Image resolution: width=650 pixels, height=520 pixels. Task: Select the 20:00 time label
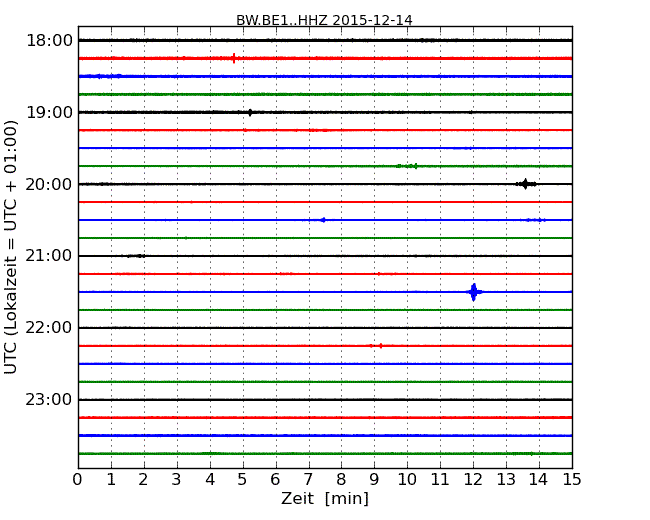49,184
